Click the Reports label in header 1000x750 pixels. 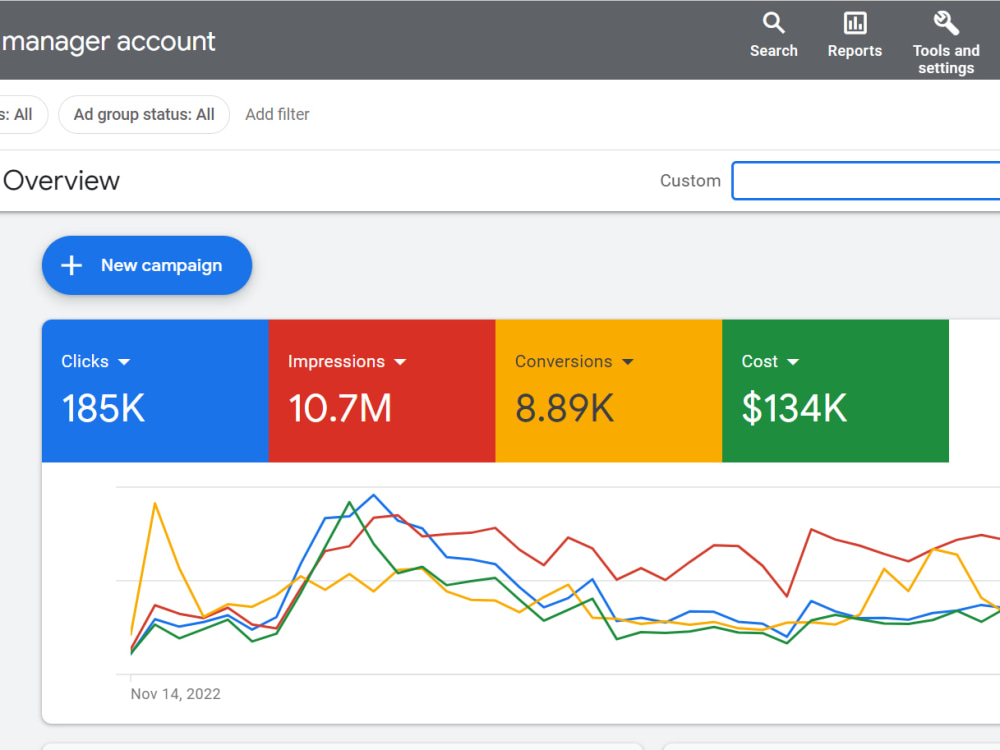855,50
